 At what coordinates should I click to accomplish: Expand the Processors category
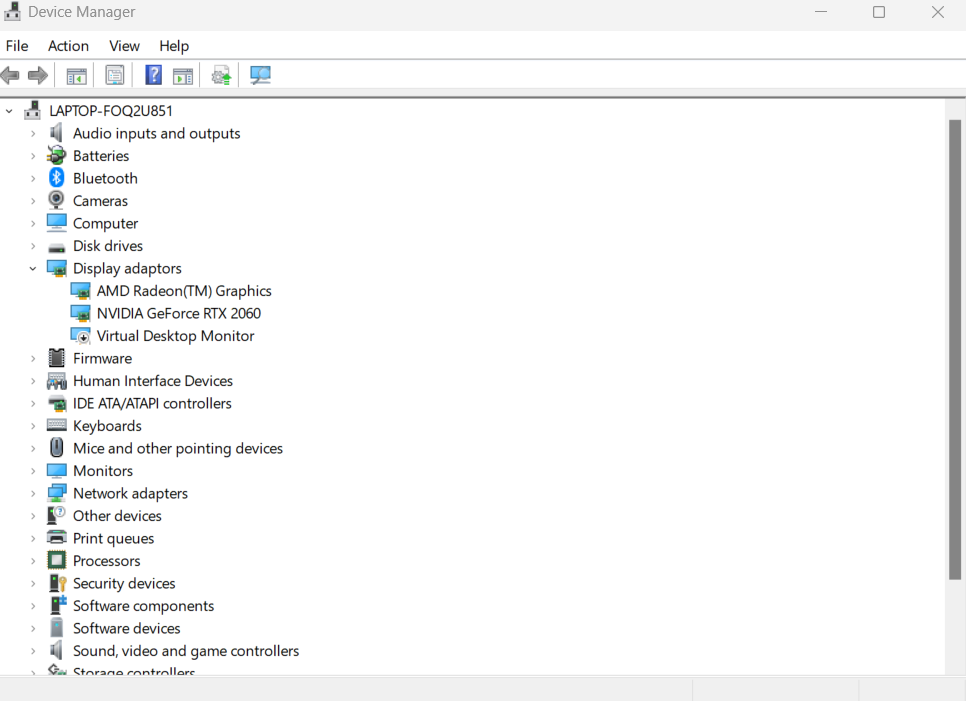[33, 561]
